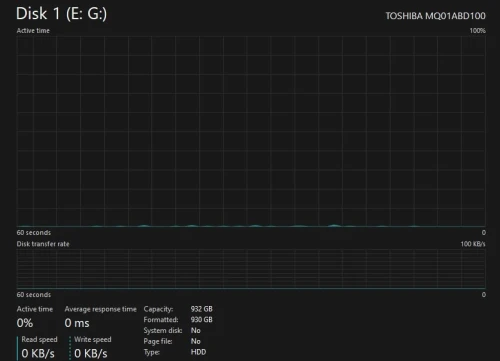Click the 'Page file:' label
500x361 pixels.
coord(158,341)
